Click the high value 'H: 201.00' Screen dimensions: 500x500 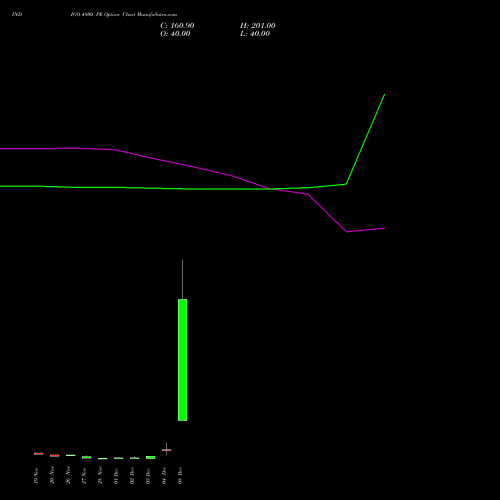[x=258, y=26]
